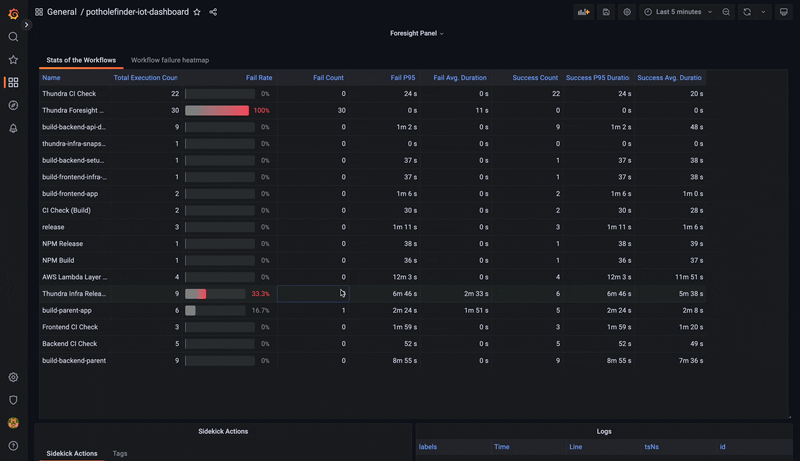This screenshot has width=800, height=461.
Task: Open starred dashboards in sidebar
Action: pos(13,60)
